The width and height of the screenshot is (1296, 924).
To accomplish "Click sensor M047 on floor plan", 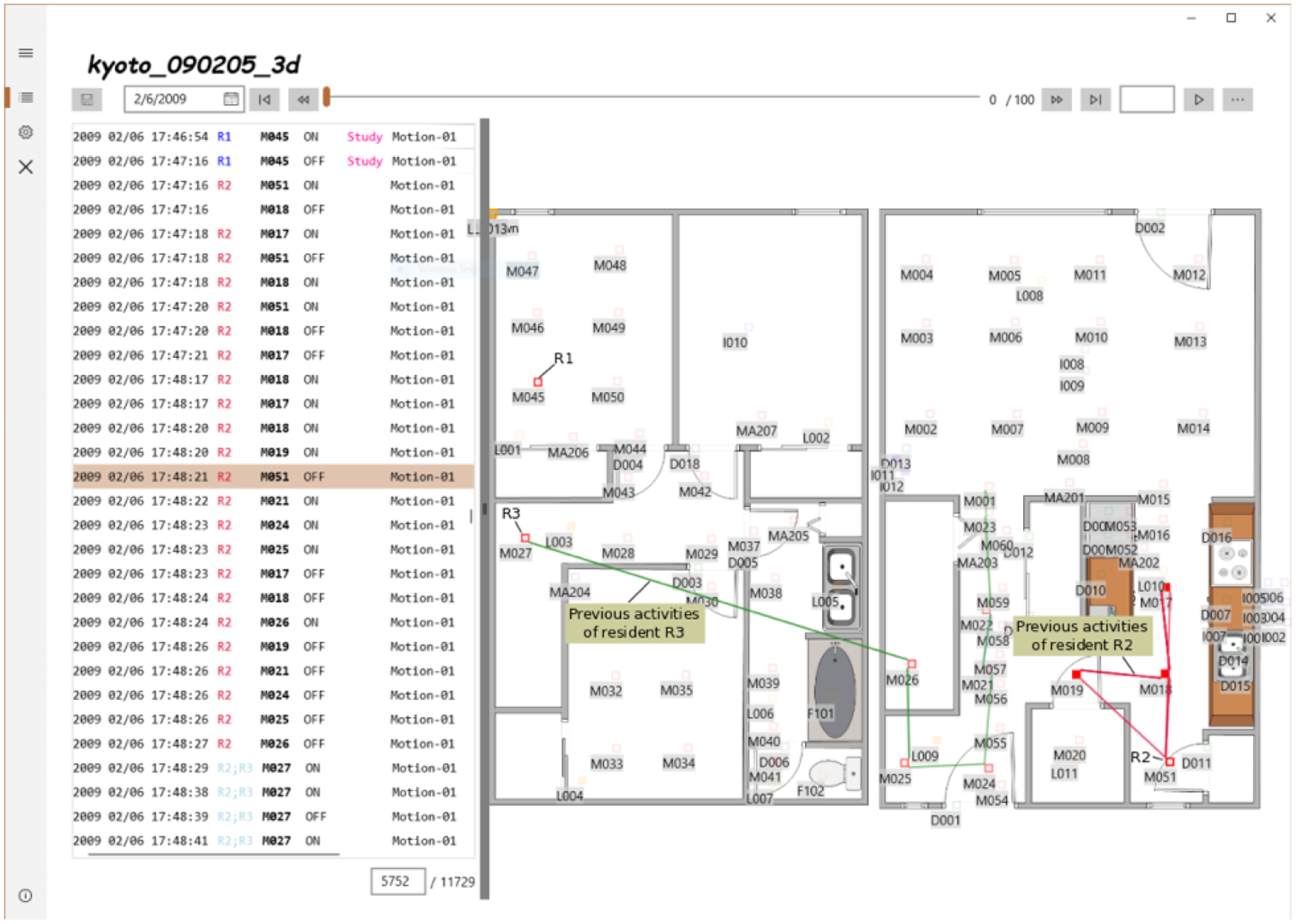I will [522, 271].
